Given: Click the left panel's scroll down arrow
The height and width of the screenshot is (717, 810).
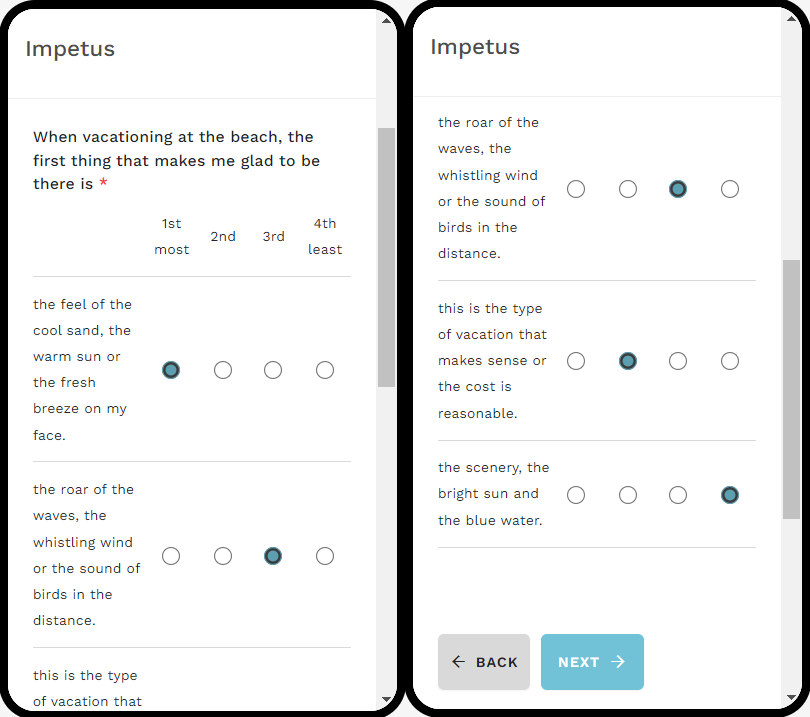Looking at the screenshot, I should 386,698.
